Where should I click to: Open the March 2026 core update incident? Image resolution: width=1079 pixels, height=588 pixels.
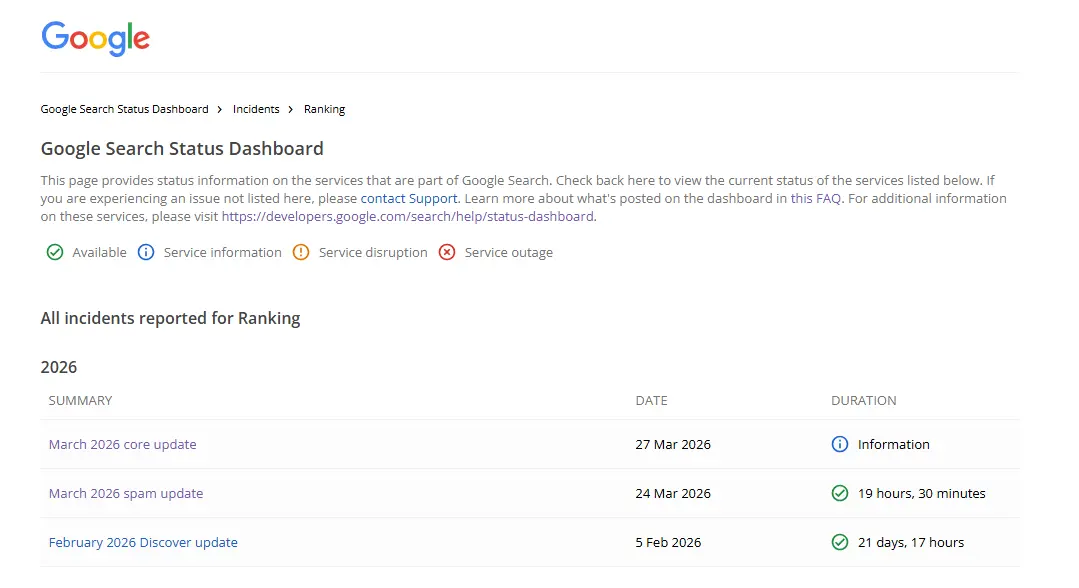pyautogui.click(x=122, y=444)
